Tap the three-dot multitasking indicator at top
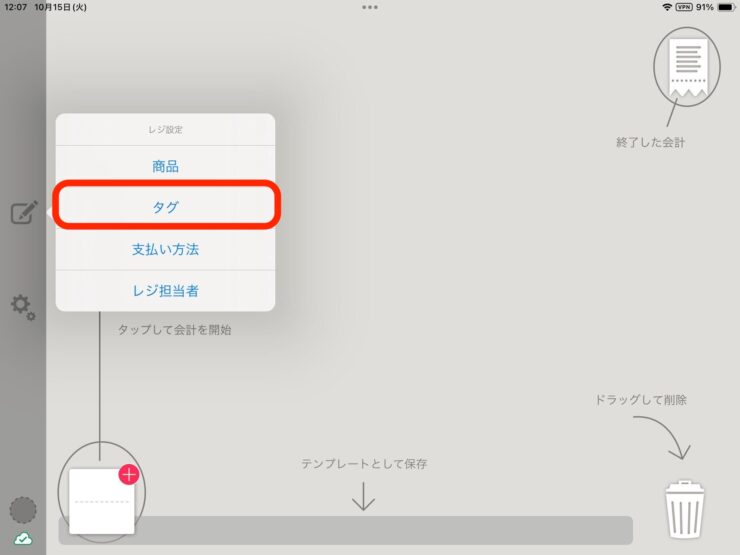The width and height of the screenshot is (740, 555). coord(370,7)
